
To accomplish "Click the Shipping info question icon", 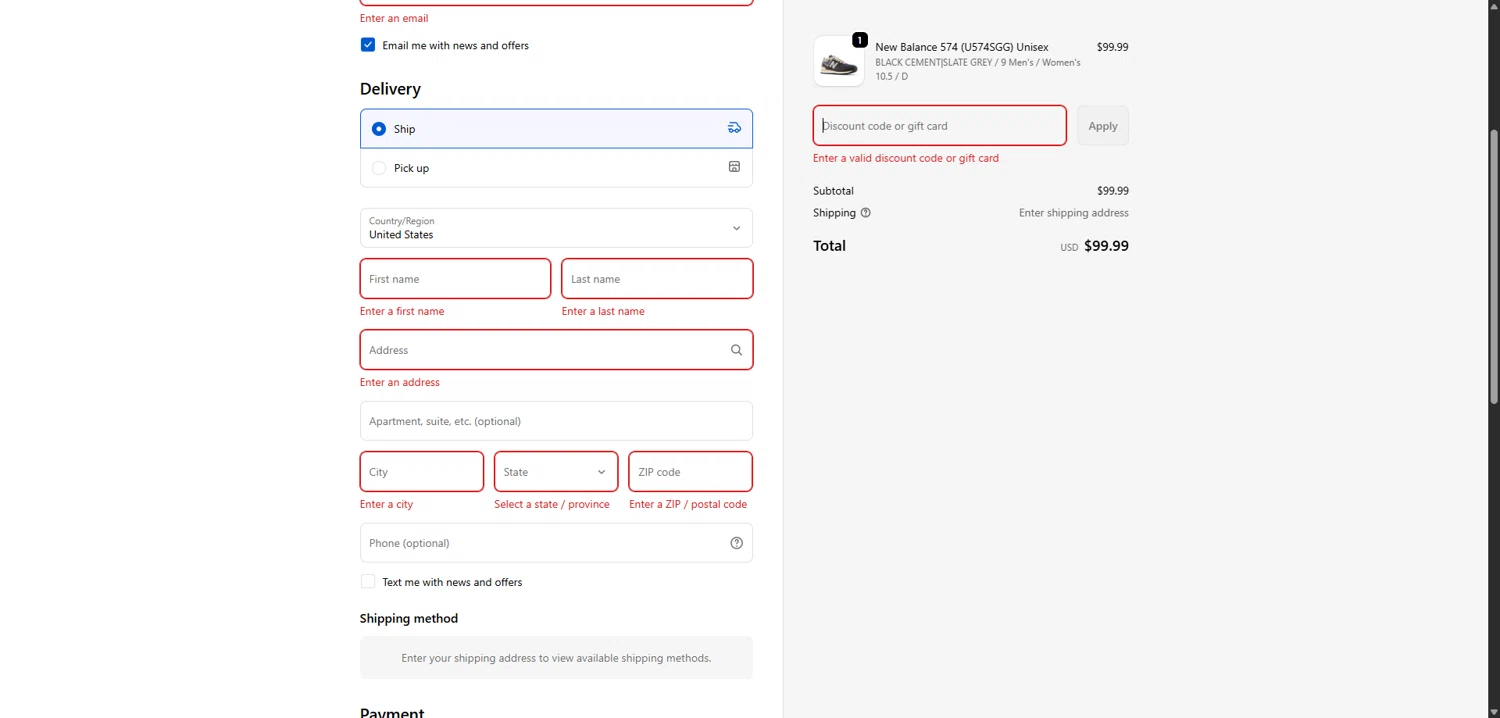I will [866, 213].
